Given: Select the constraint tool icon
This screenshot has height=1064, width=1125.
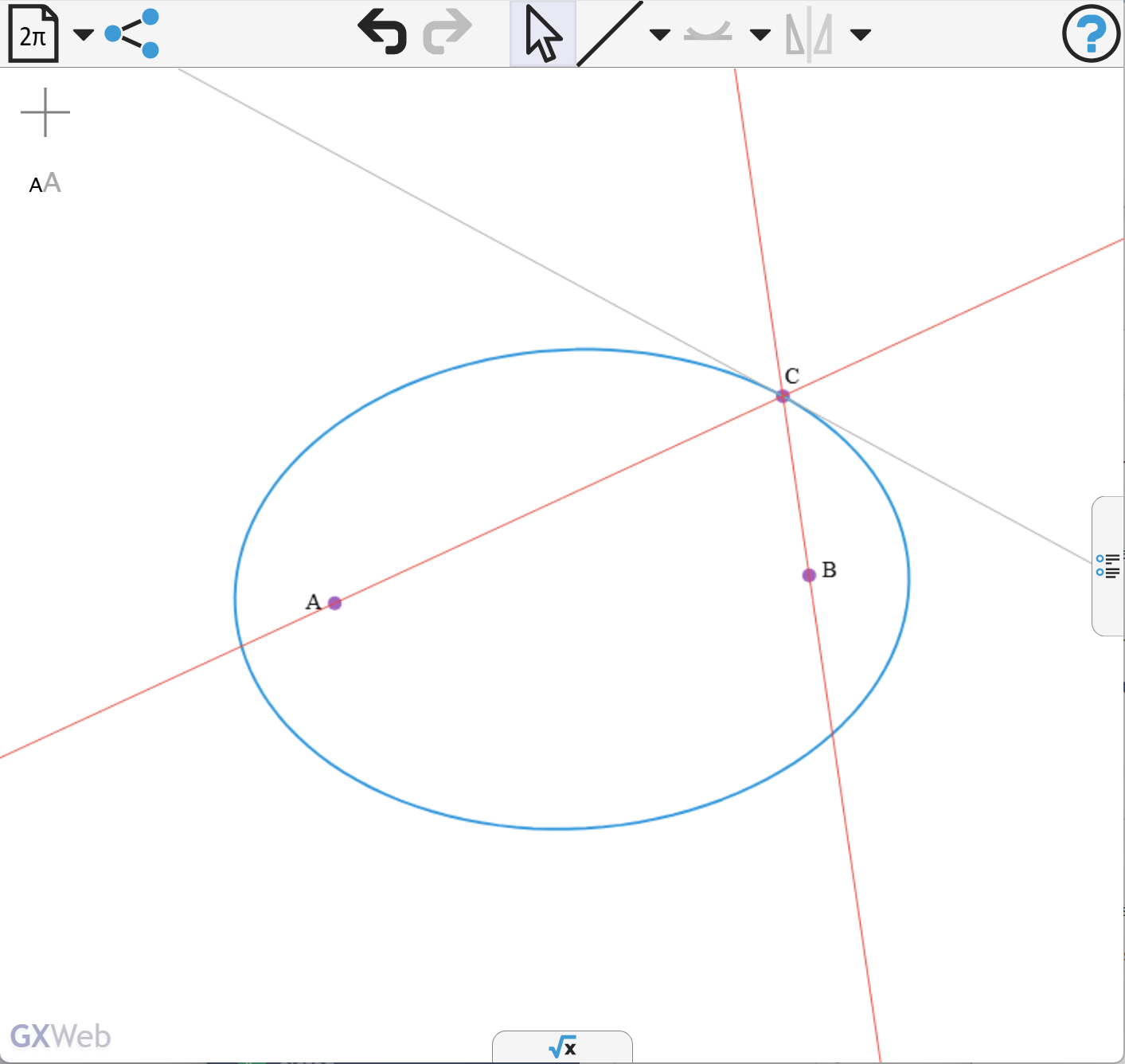Looking at the screenshot, I should coord(708,33).
